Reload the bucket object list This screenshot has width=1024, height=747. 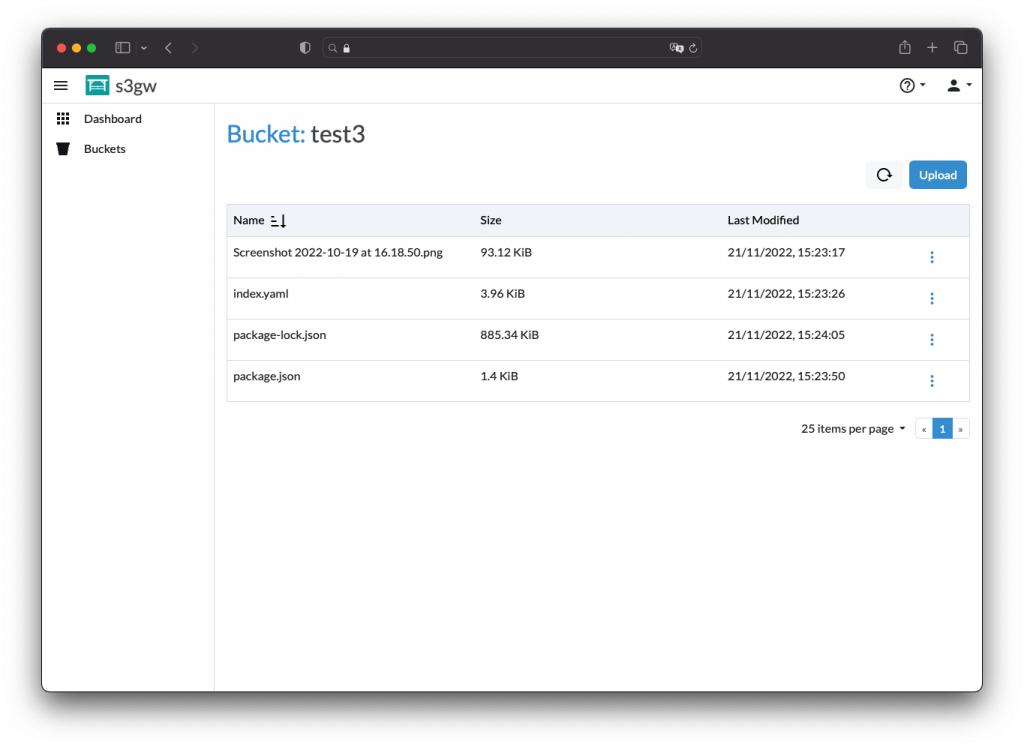click(884, 175)
